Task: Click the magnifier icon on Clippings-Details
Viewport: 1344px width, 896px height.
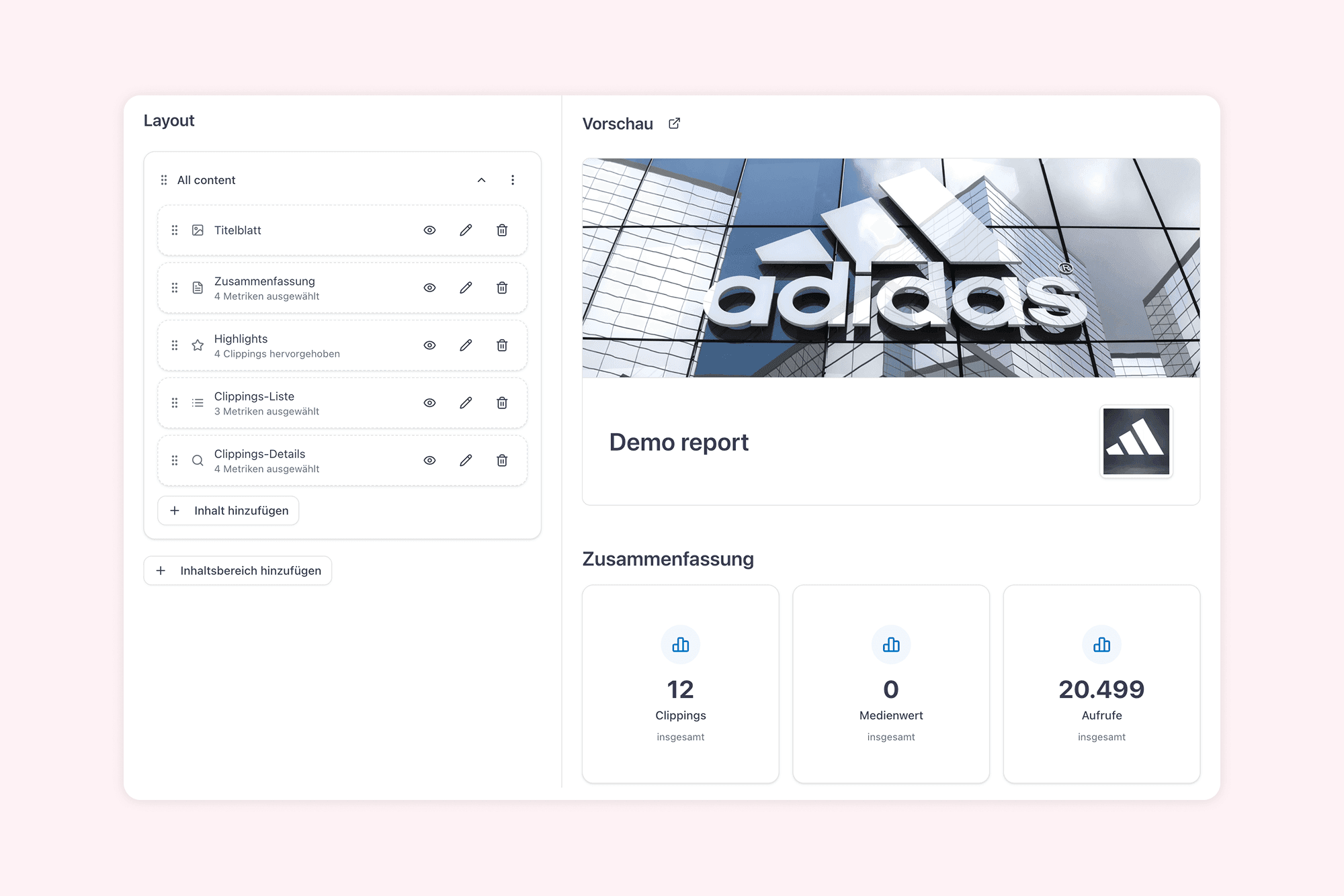Action: pos(198,460)
